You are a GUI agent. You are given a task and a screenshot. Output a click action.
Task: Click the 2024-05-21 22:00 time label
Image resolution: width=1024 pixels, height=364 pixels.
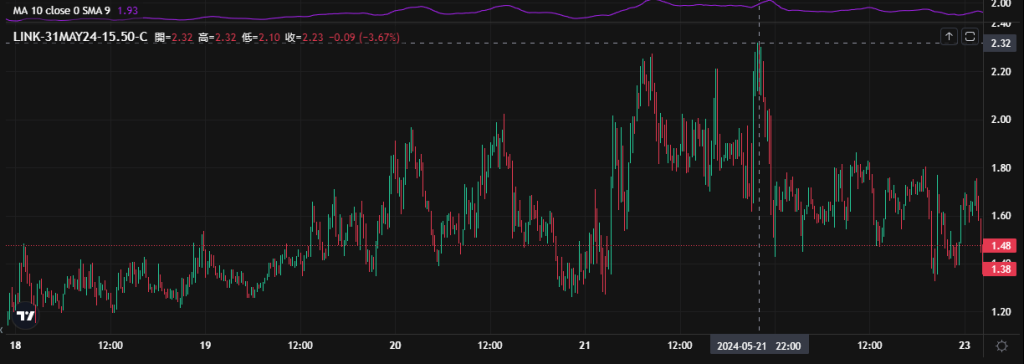(759, 345)
